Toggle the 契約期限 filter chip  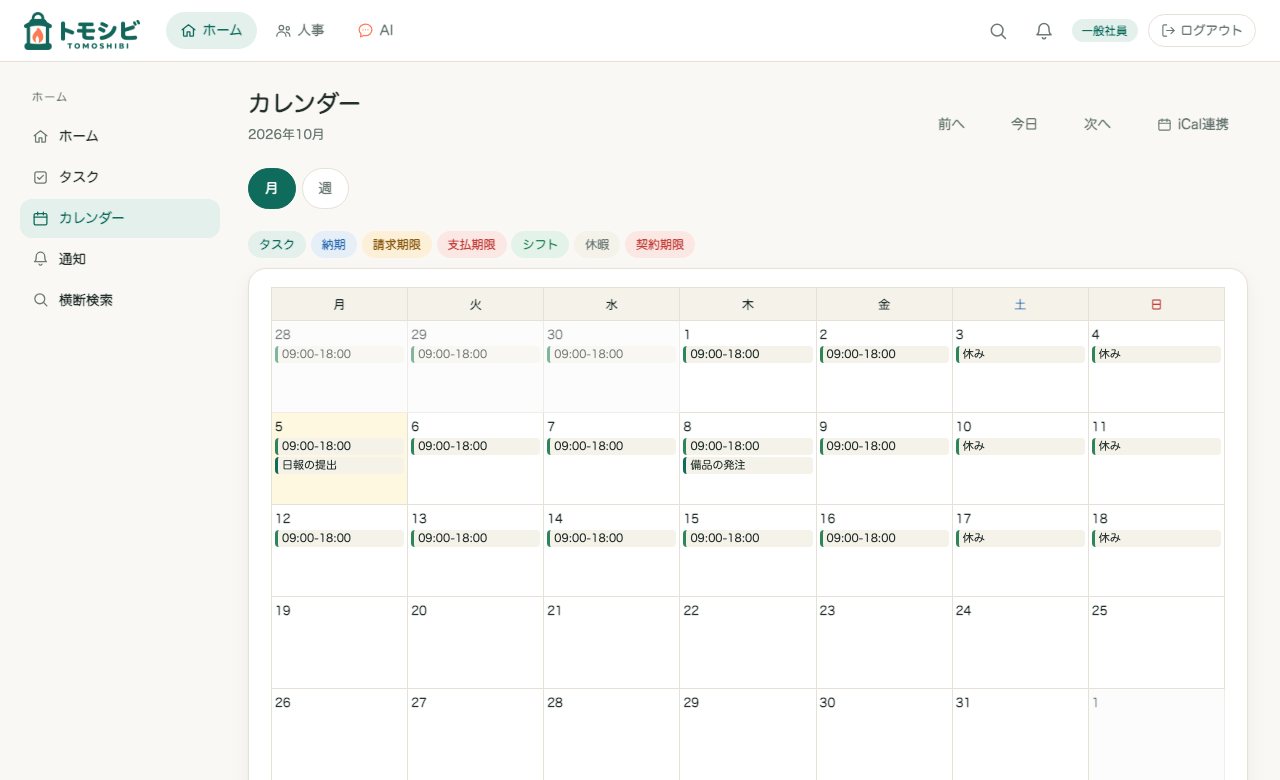click(660, 244)
